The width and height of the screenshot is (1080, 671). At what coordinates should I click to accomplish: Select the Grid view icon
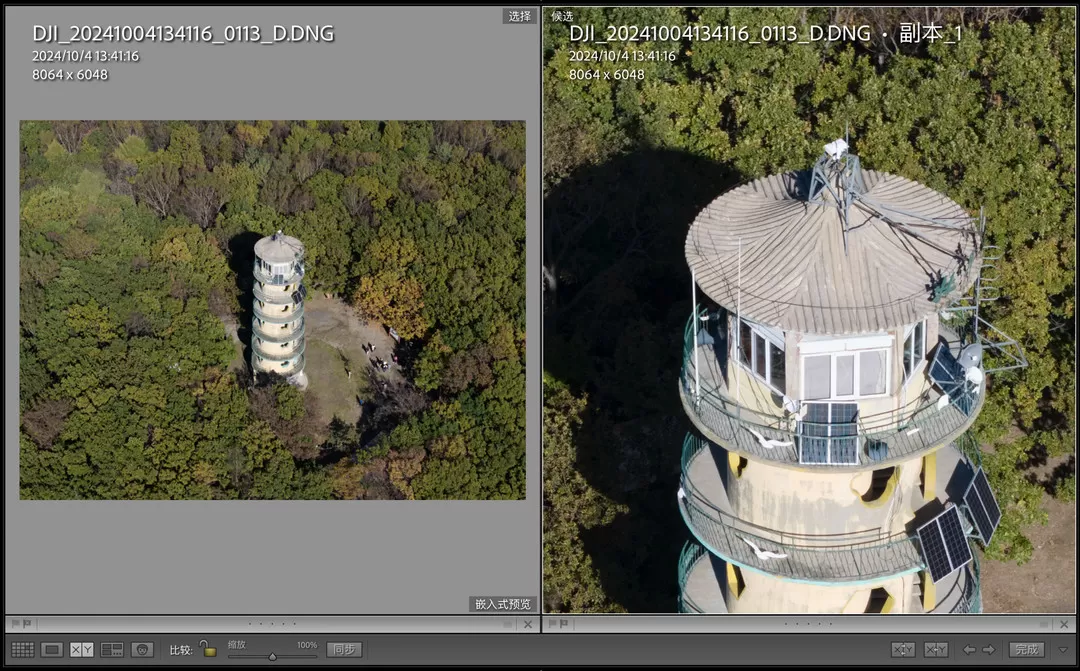tap(22, 648)
